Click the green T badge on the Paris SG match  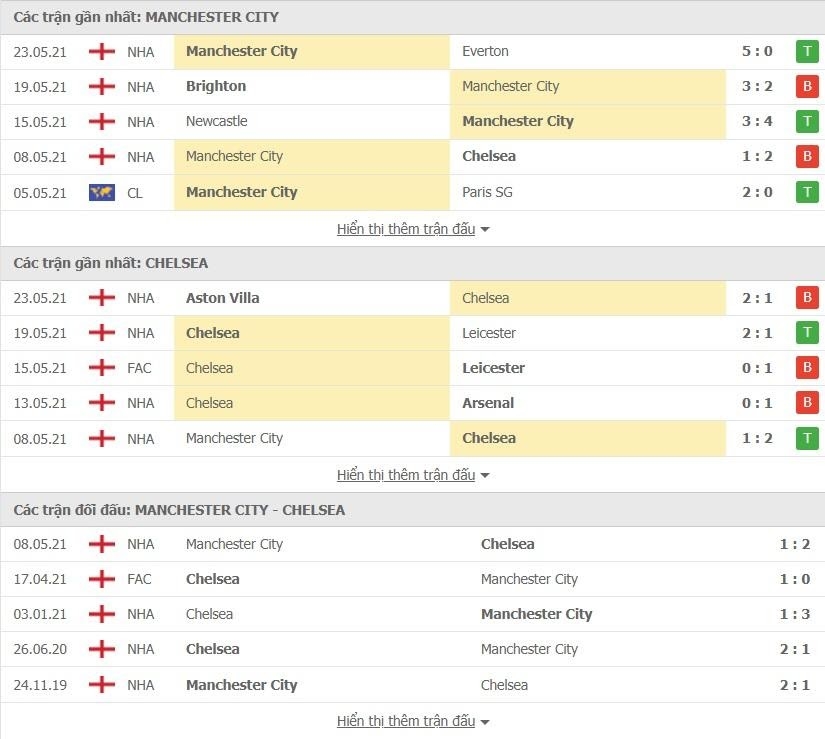click(x=806, y=192)
